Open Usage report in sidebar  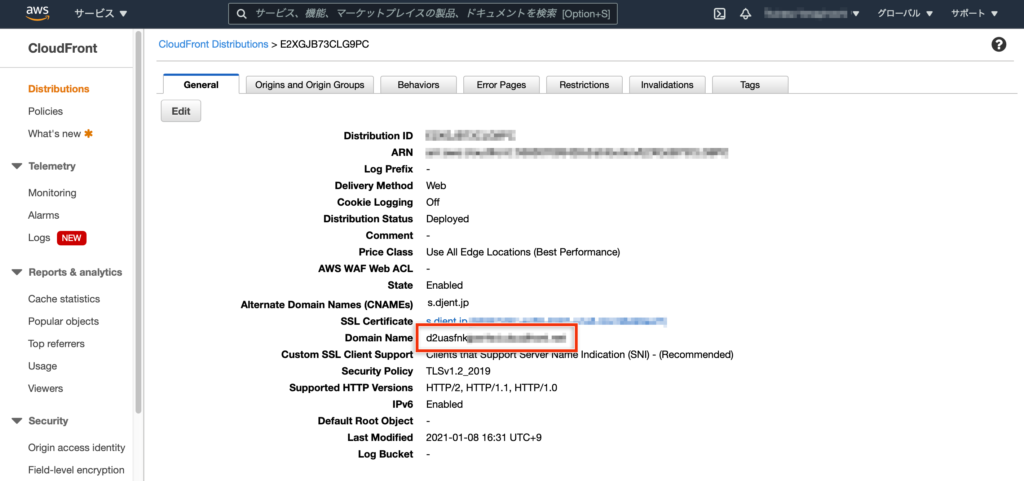42,366
